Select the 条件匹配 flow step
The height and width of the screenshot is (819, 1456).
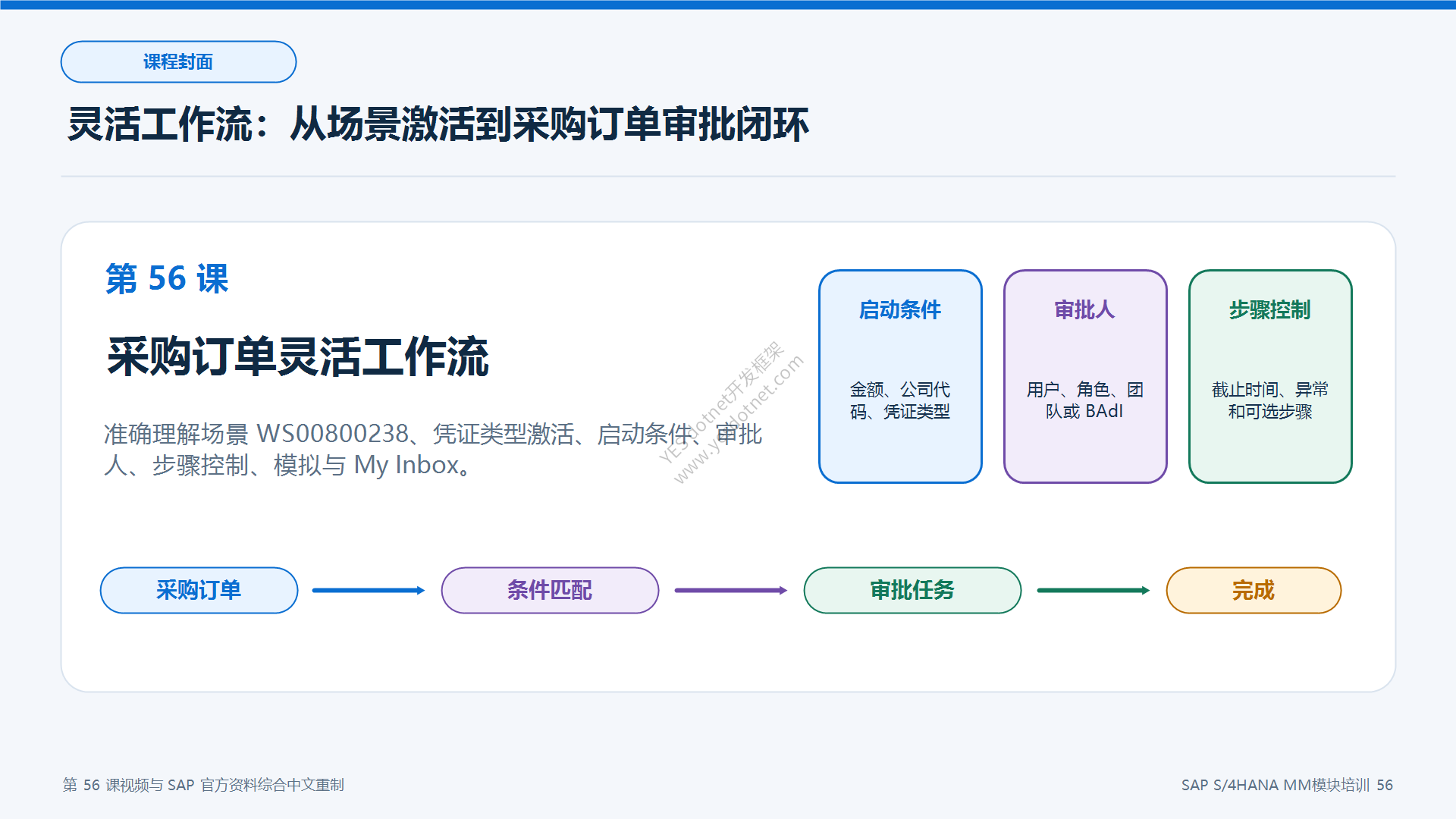point(550,590)
